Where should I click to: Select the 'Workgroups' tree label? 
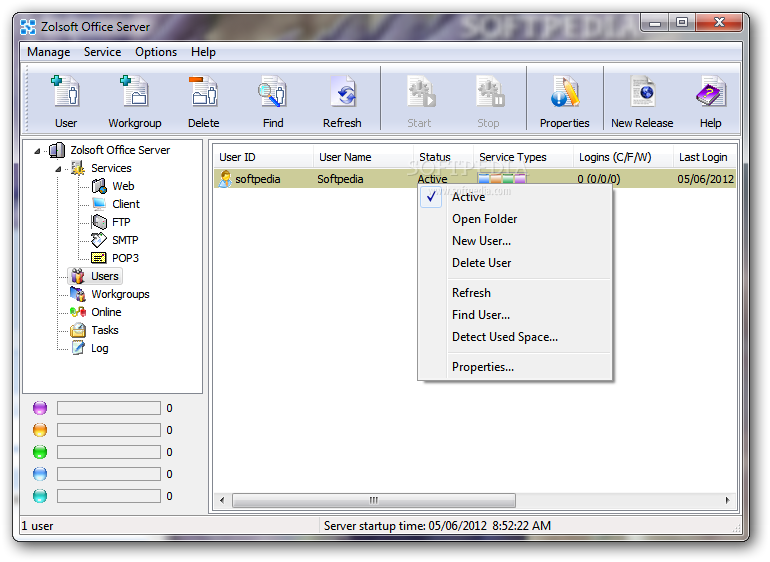click(x=120, y=294)
